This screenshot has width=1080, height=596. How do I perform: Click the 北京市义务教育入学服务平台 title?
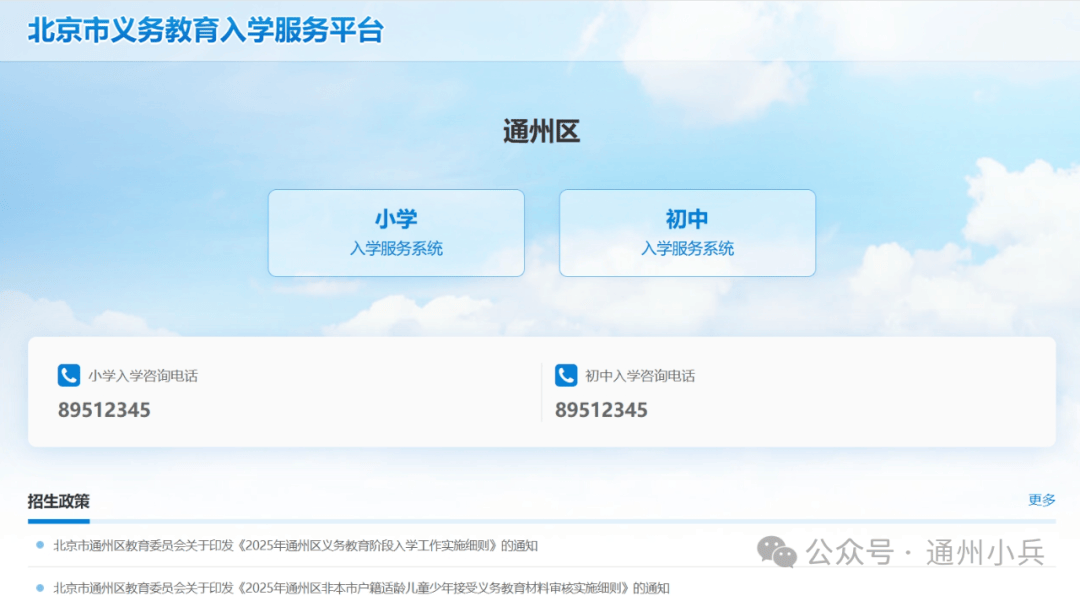tap(205, 30)
